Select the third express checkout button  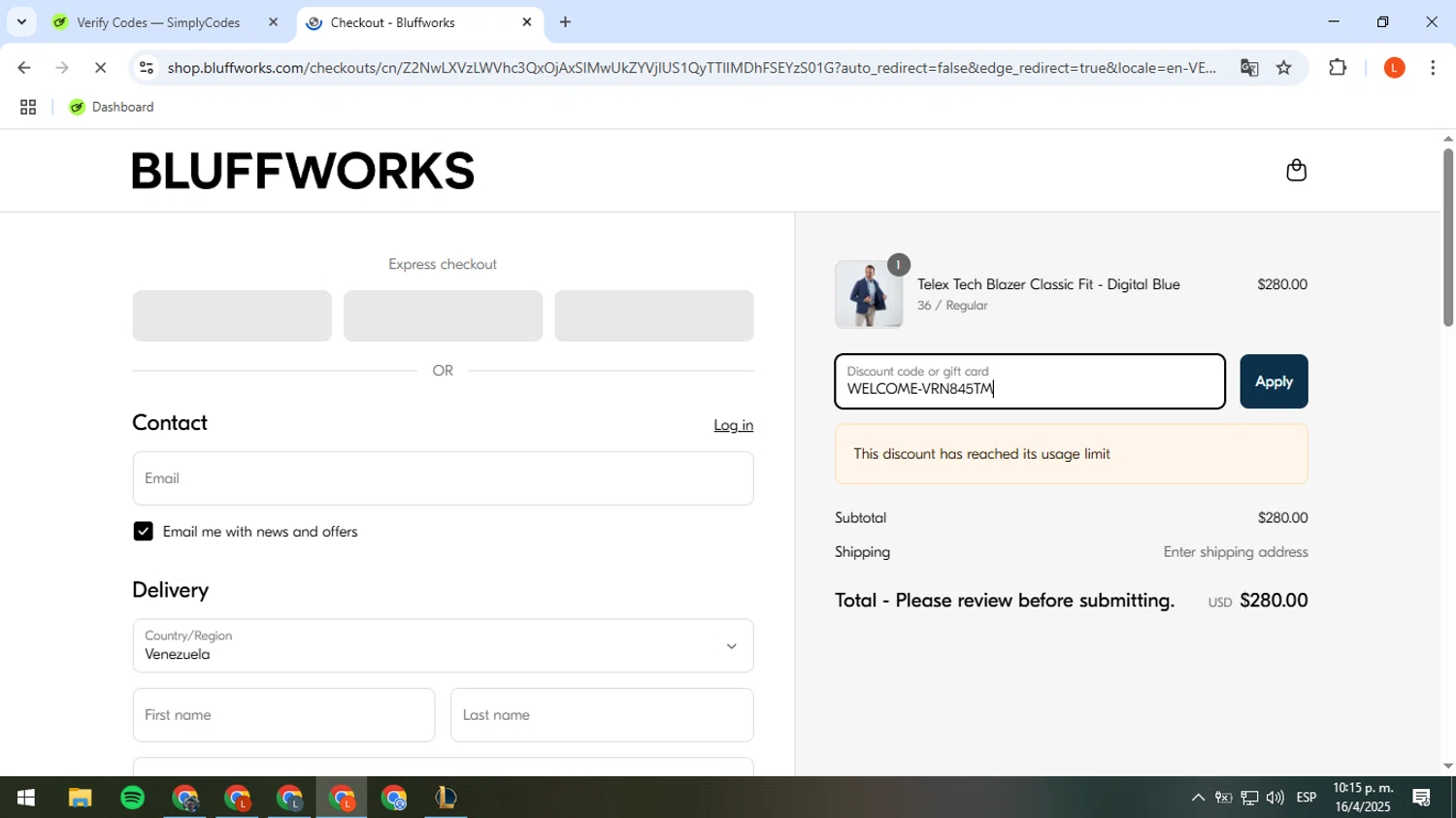click(x=654, y=315)
